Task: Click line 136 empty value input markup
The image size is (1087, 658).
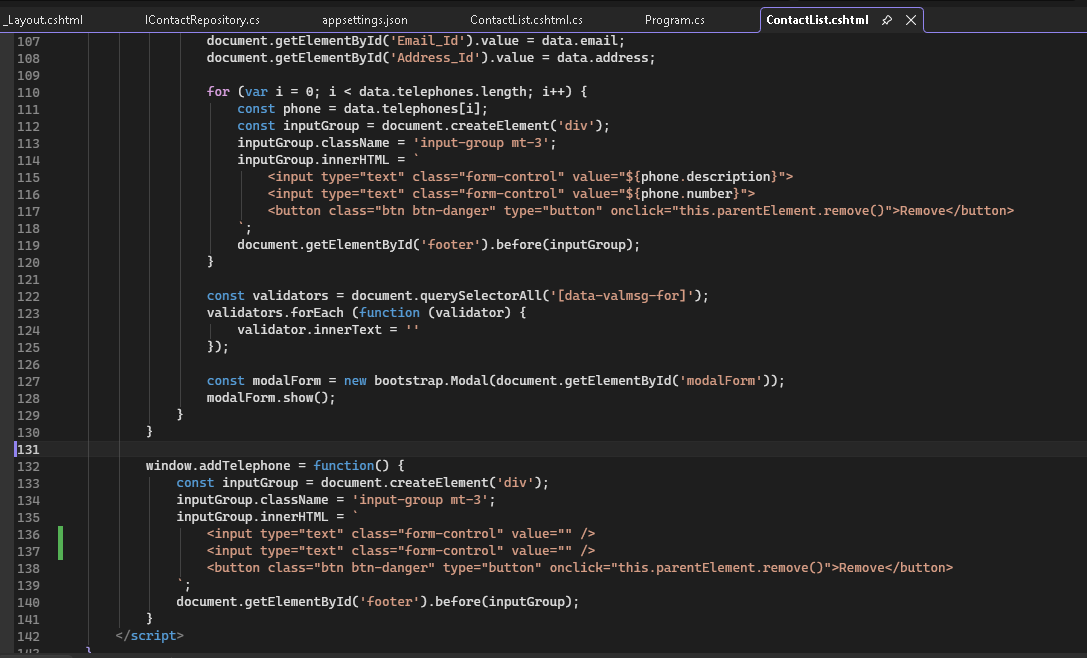Action: 401,534
